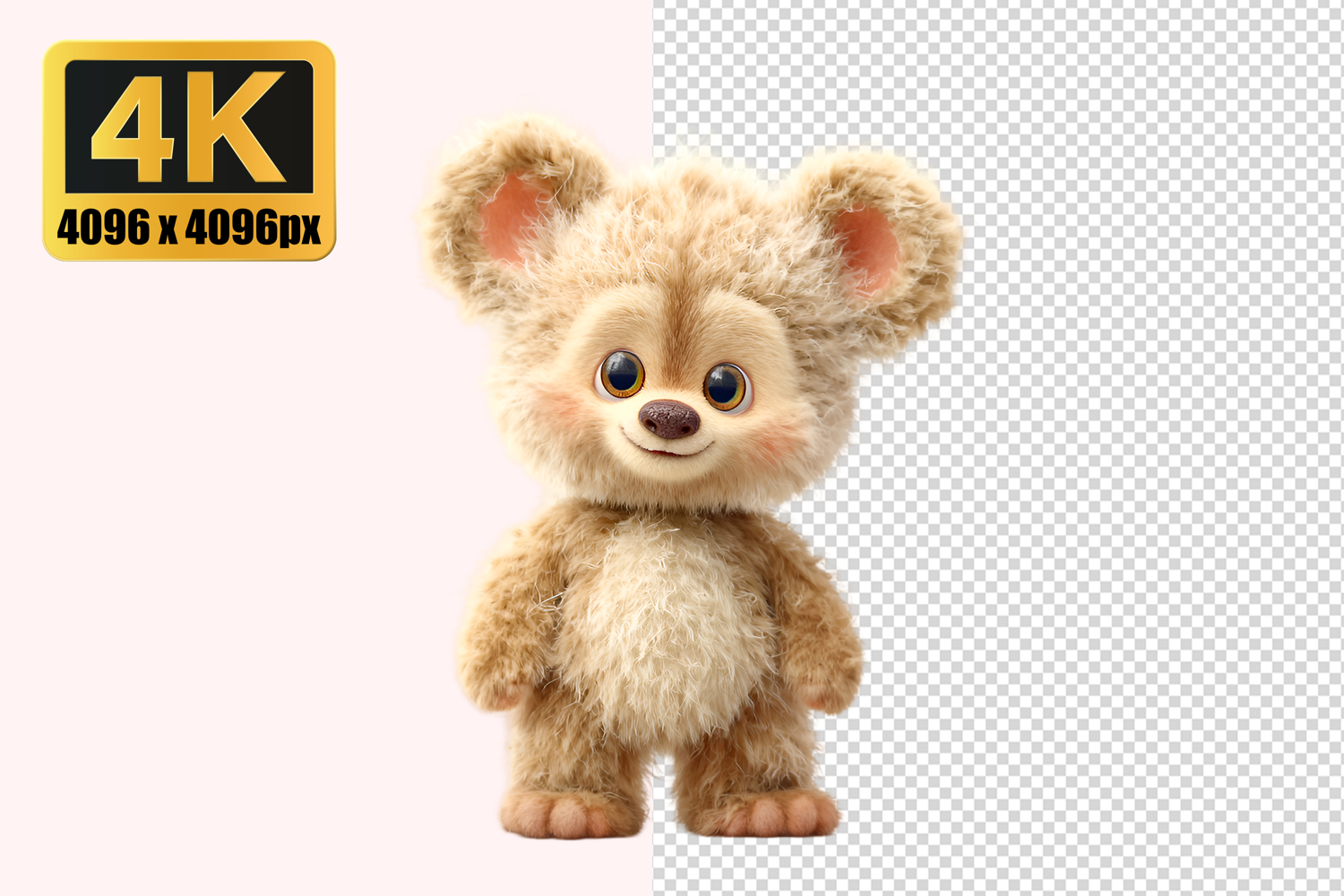Click the bear's smiling mouth
This screenshot has width=1344, height=896.
point(668,450)
